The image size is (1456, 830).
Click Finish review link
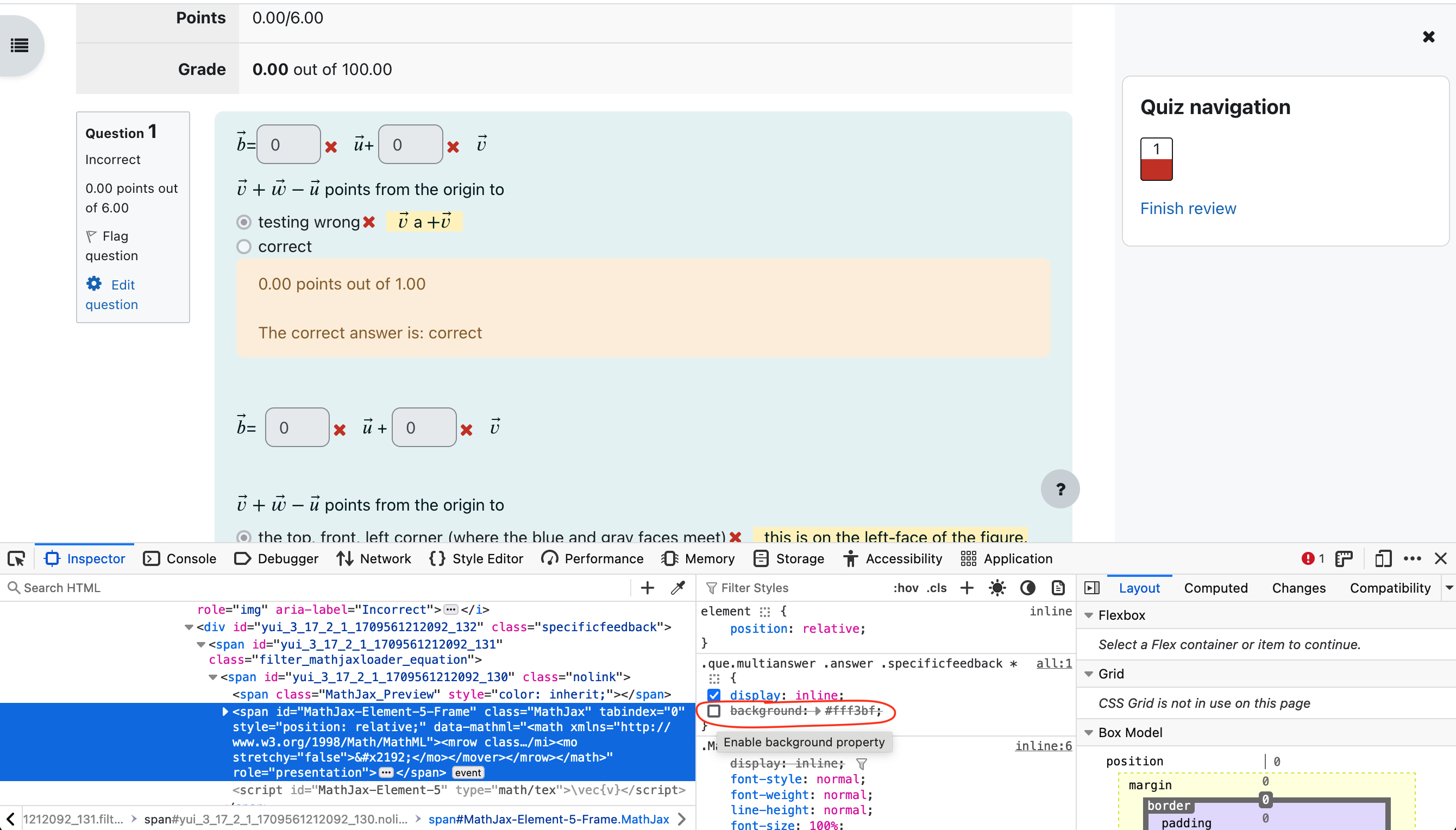click(1188, 209)
